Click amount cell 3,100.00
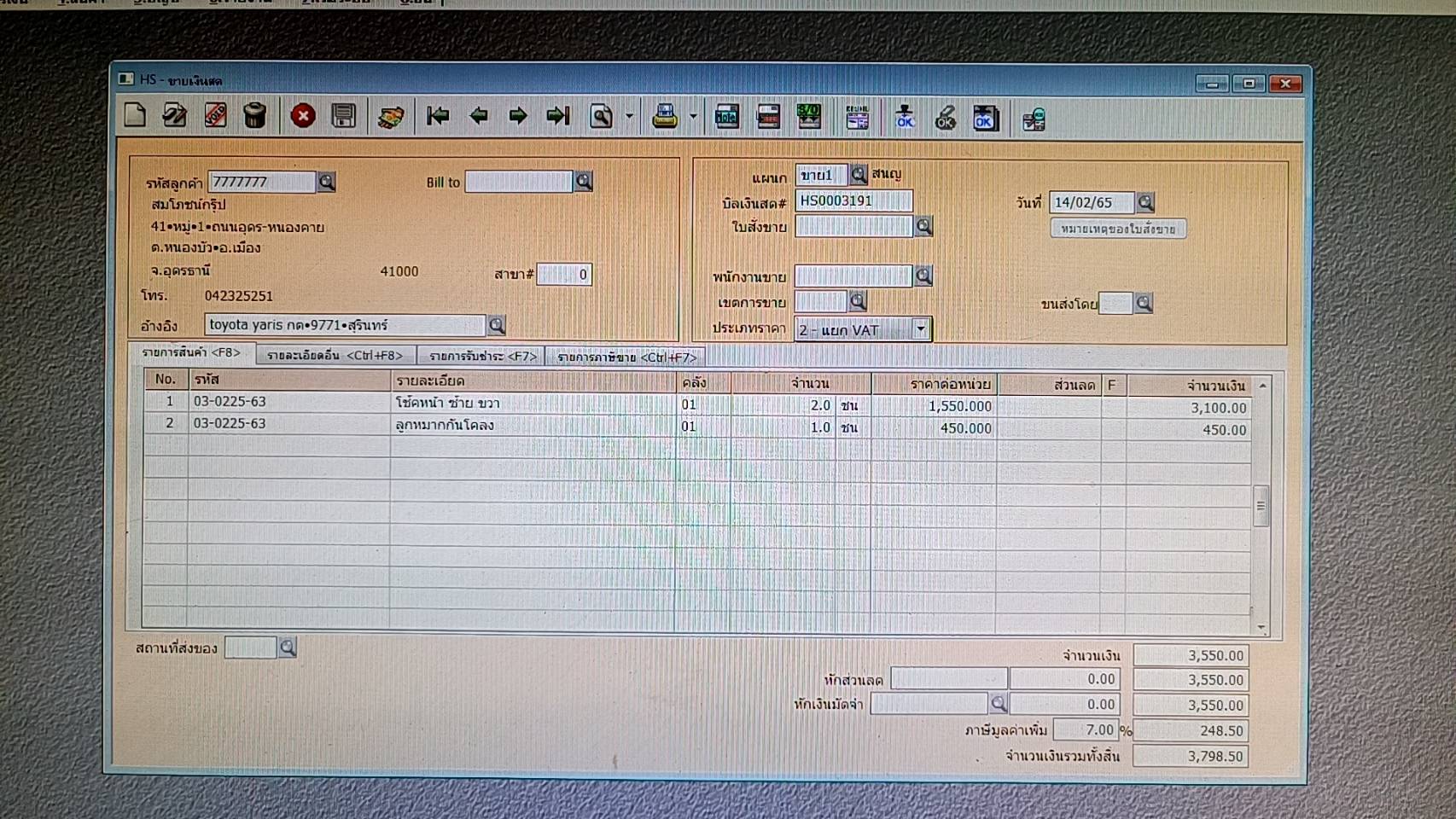Screen dimensions: 1456x819 pyautogui.click(x=1189, y=409)
